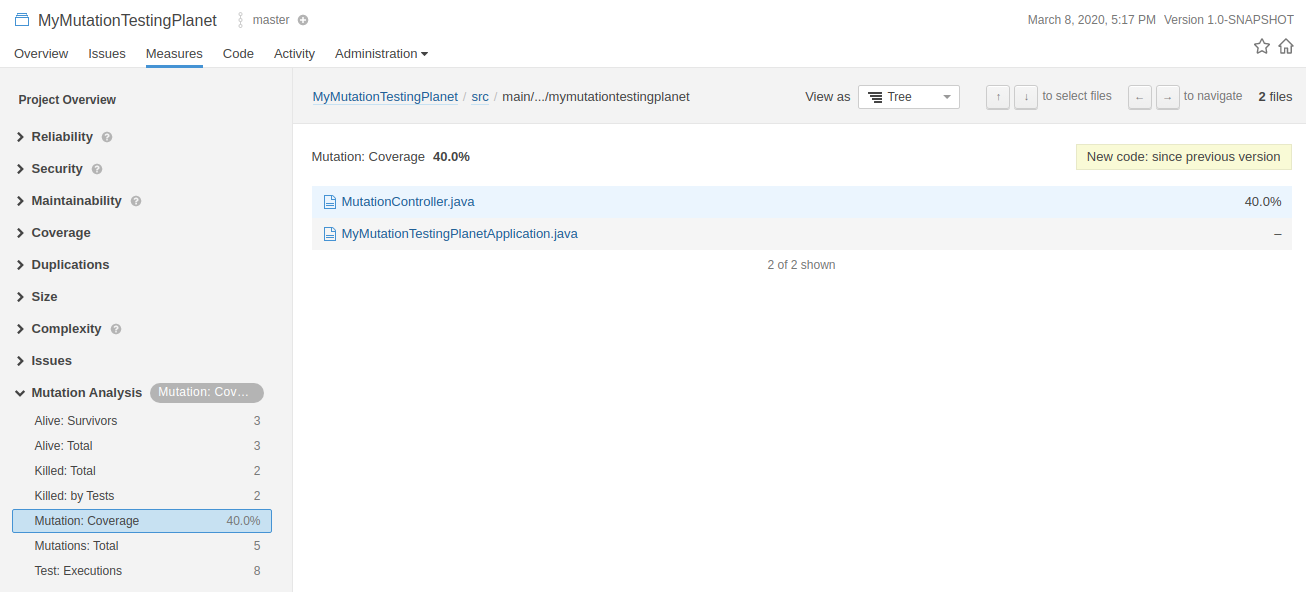Click the main/.../mymutationtestingplanet breadcrumb text

596,97
